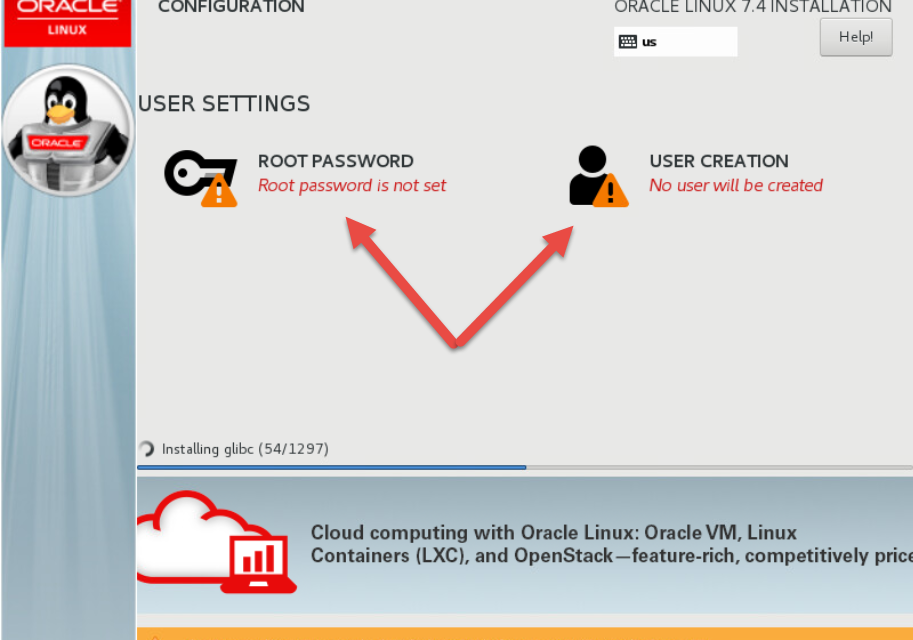The height and width of the screenshot is (640, 913).
Task: Click the Oracle Linux logo
Action: tap(68, 22)
